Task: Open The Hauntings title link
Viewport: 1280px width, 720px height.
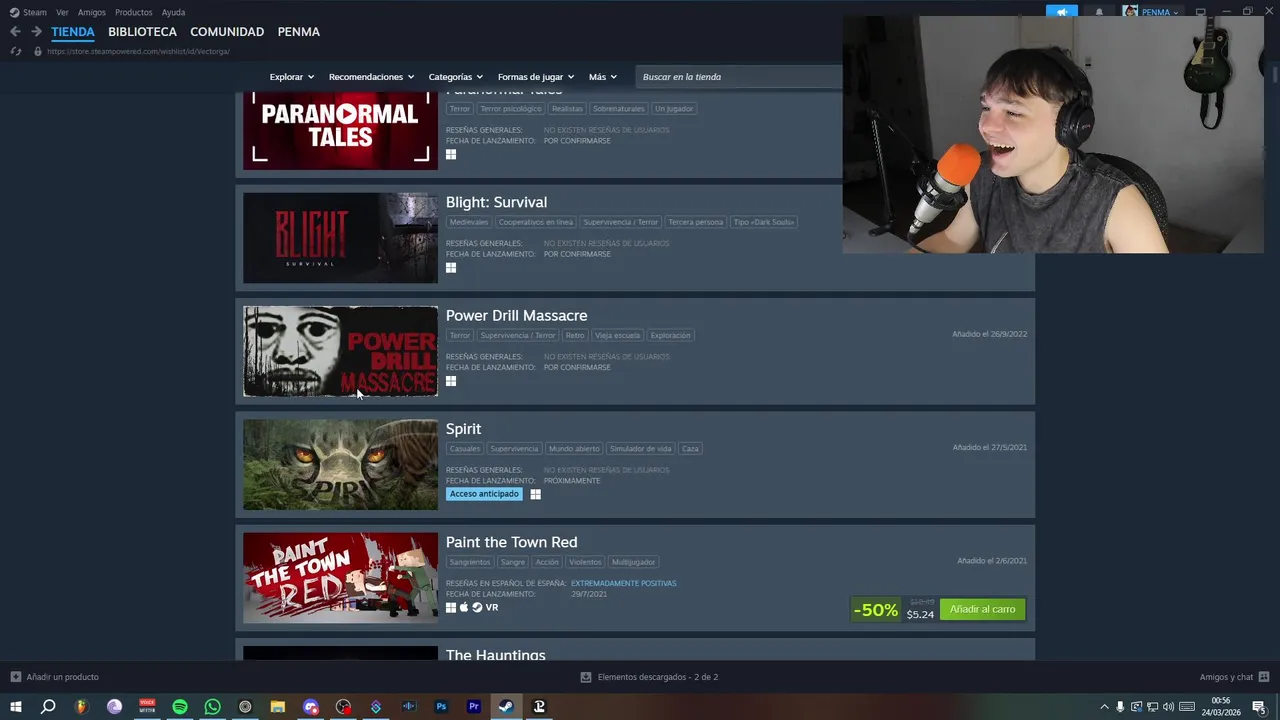Action: click(495, 655)
